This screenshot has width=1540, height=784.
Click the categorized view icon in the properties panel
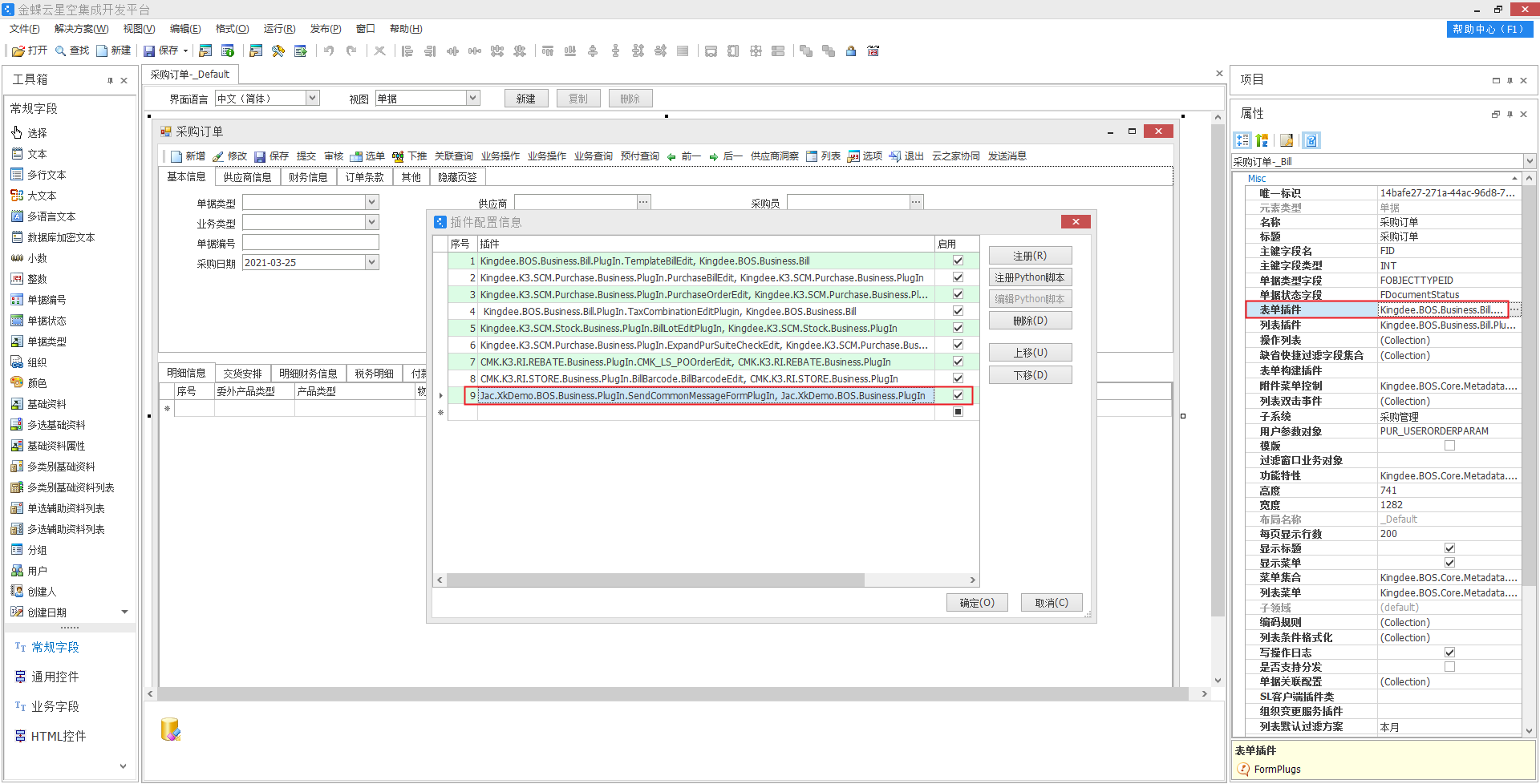coord(1242,140)
